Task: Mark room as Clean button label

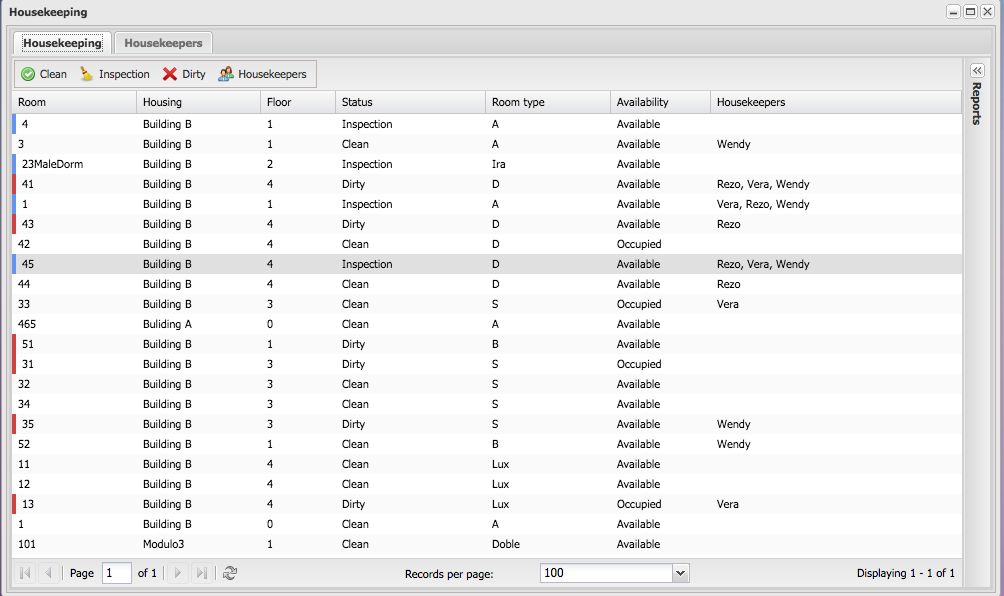Action: coord(53,74)
